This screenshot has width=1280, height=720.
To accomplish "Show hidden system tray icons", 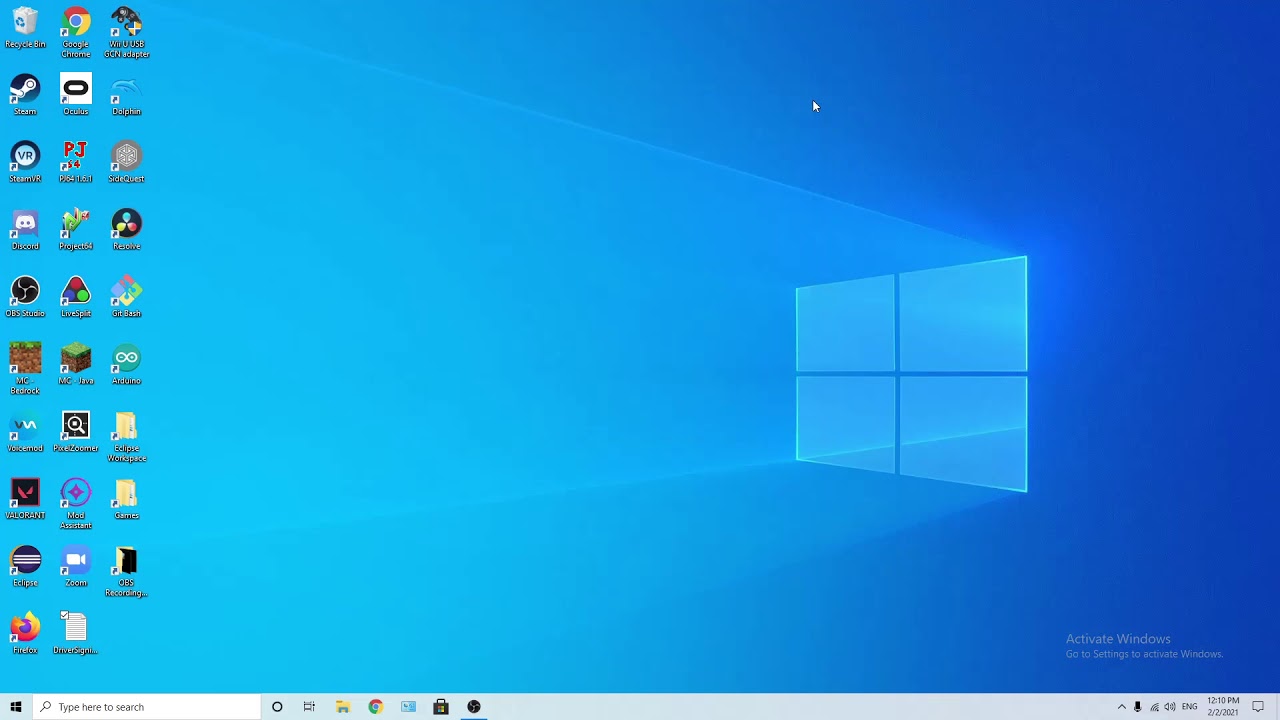I will tap(1121, 707).
